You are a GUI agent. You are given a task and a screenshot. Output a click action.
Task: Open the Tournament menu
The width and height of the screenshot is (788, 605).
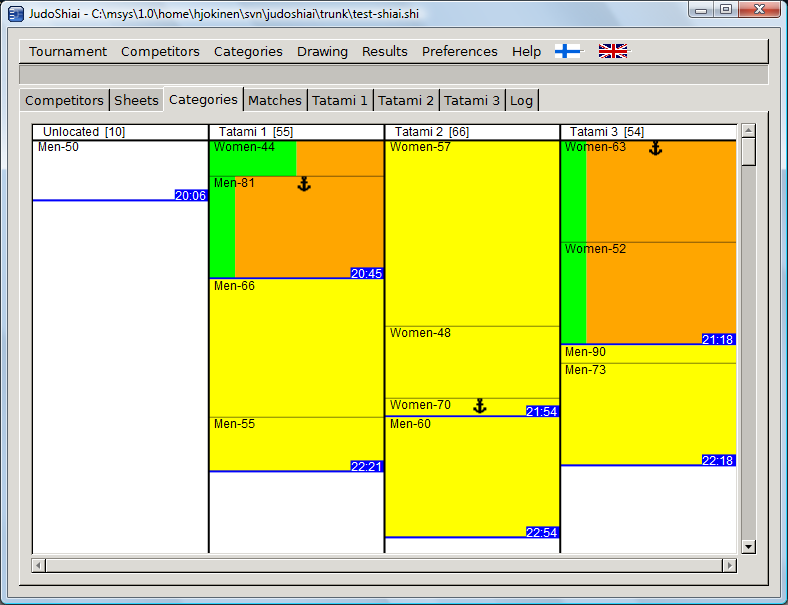click(x=68, y=52)
